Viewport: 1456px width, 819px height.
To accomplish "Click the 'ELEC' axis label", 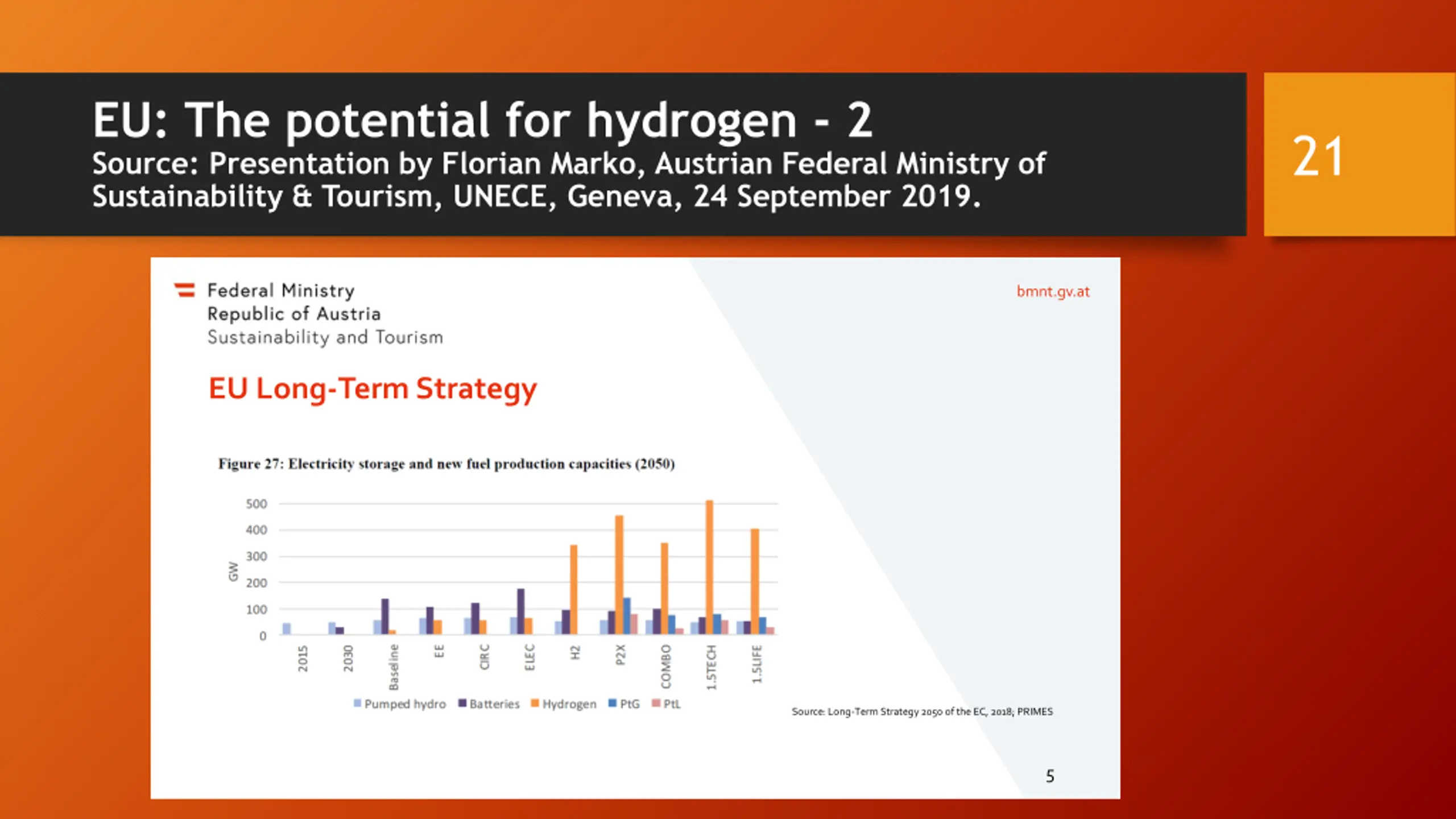I will 530,657.
